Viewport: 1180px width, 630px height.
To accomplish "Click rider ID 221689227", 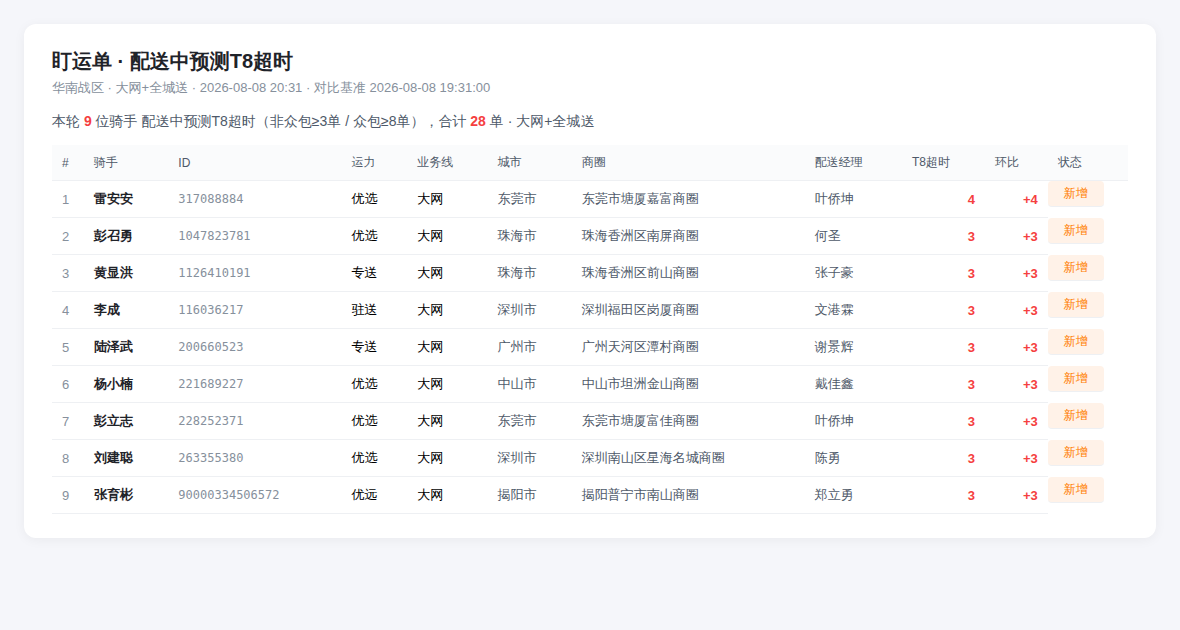I will 211,384.
